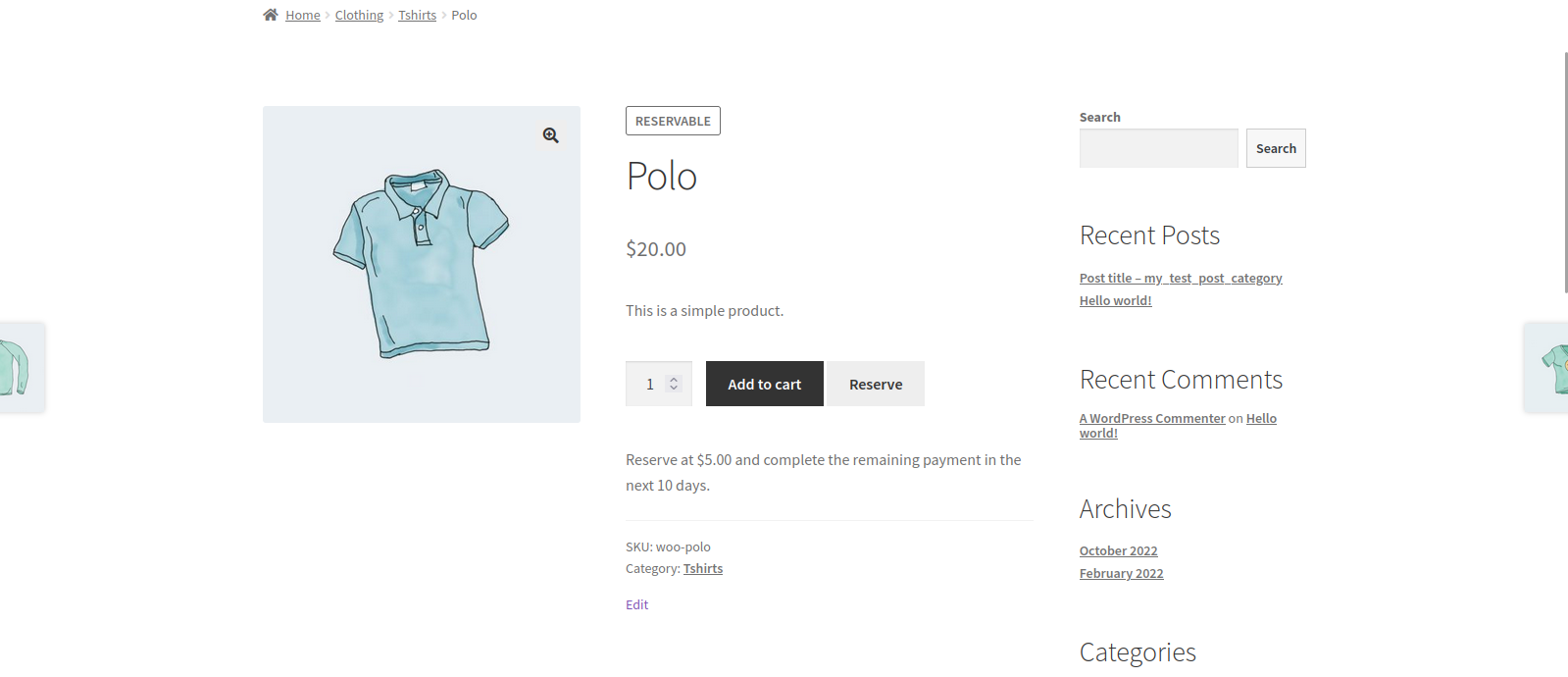Navigate to Home breadcrumb link
The height and width of the screenshot is (677, 1568).
[x=303, y=16]
